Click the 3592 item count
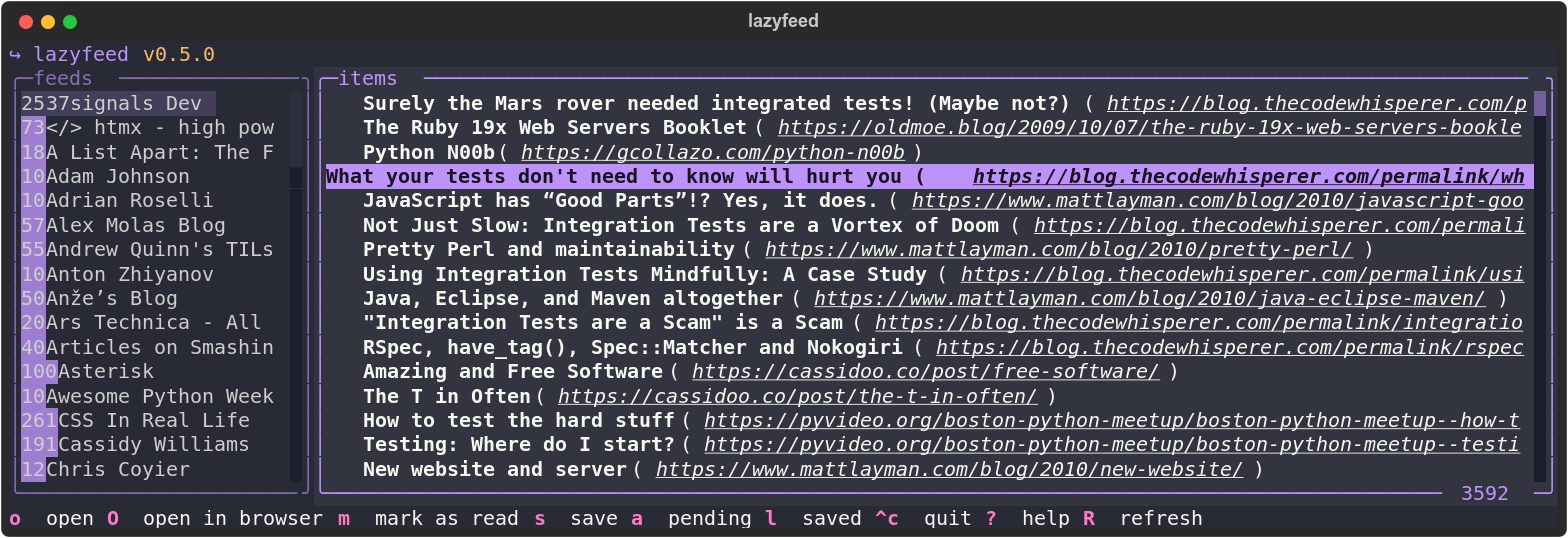Screen dimensions: 1568x538 pyautogui.click(x=1484, y=493)
